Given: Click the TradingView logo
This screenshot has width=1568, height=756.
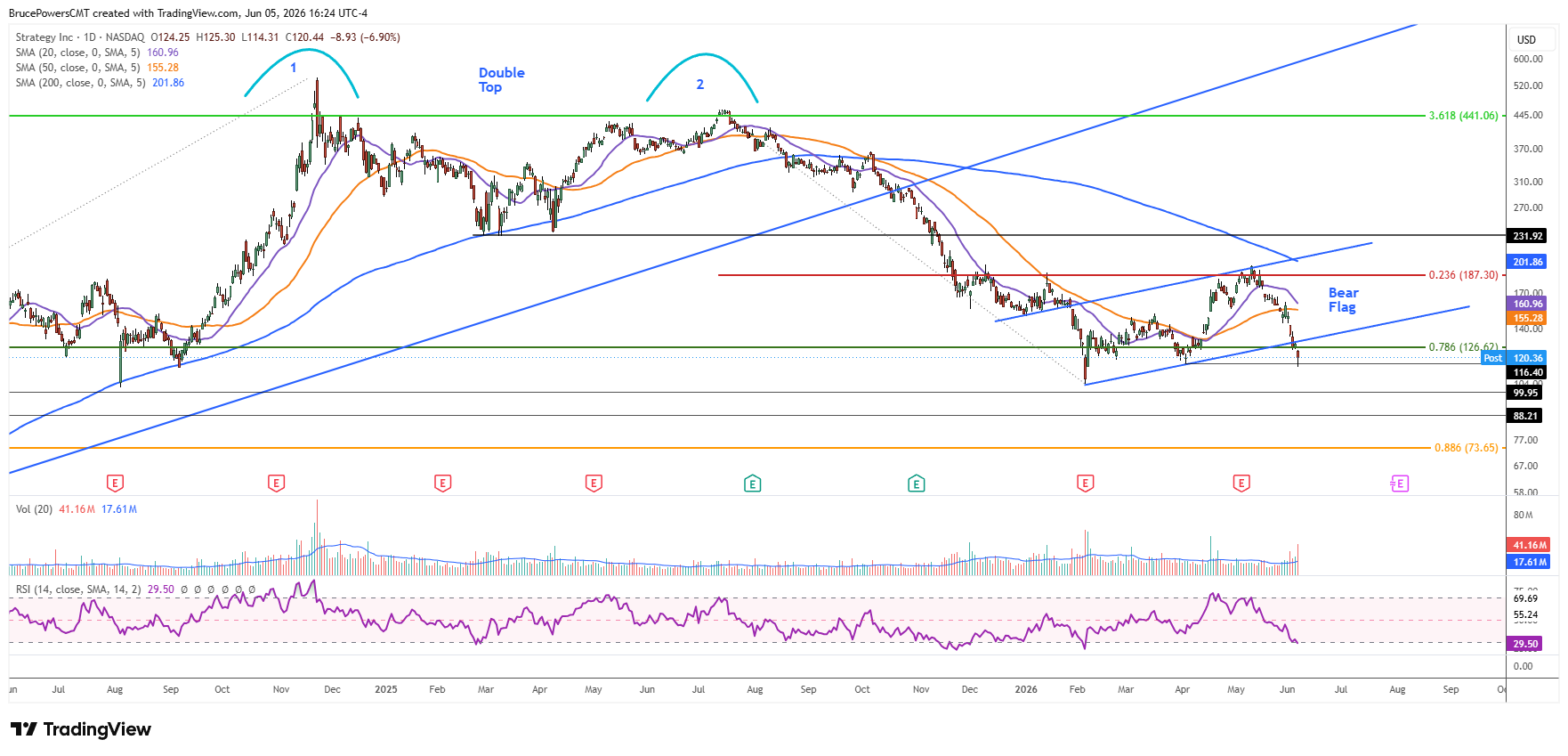Looking at the screenshot, I should tap(81, 729).
